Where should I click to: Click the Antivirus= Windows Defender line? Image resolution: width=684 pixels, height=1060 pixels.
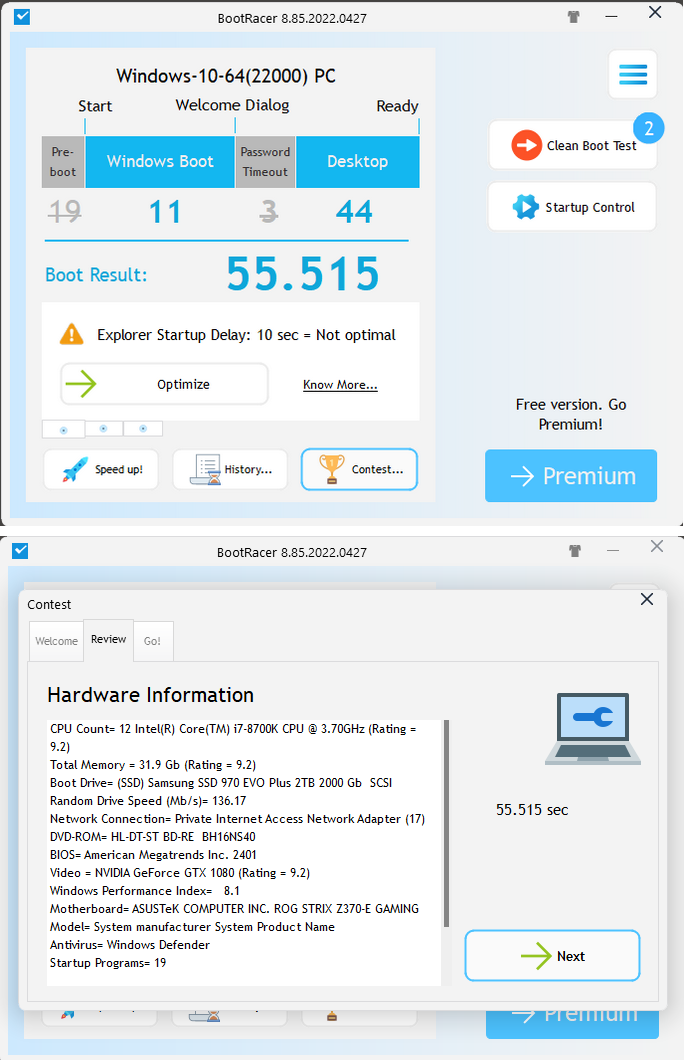click(x=130, y=944)
